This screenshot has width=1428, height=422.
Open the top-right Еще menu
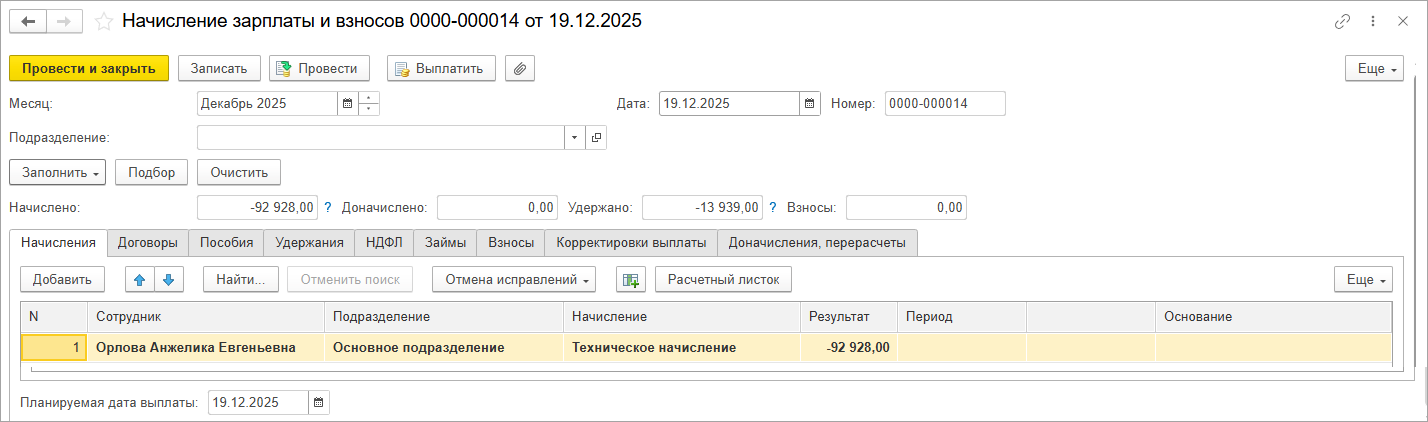[1374, 68]
